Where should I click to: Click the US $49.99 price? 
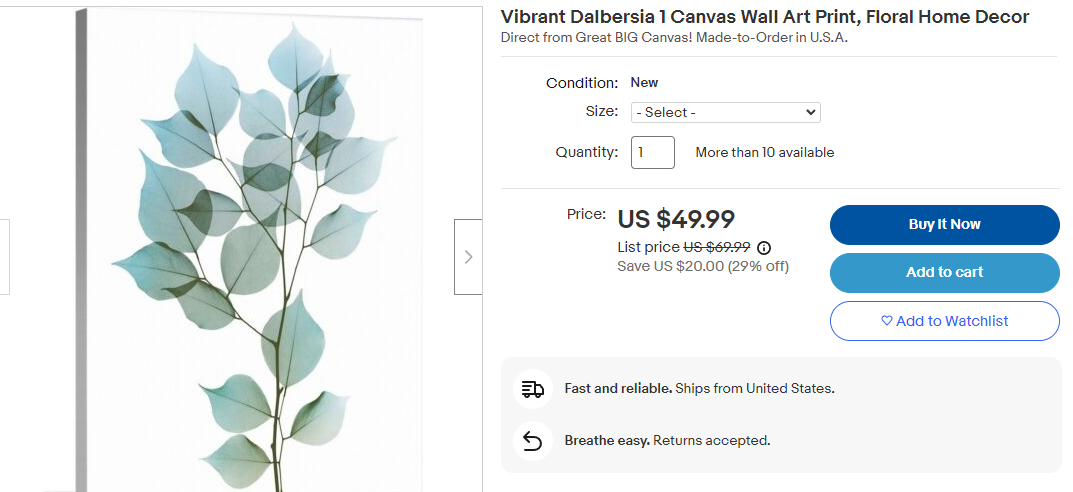[x=676, y=219]
